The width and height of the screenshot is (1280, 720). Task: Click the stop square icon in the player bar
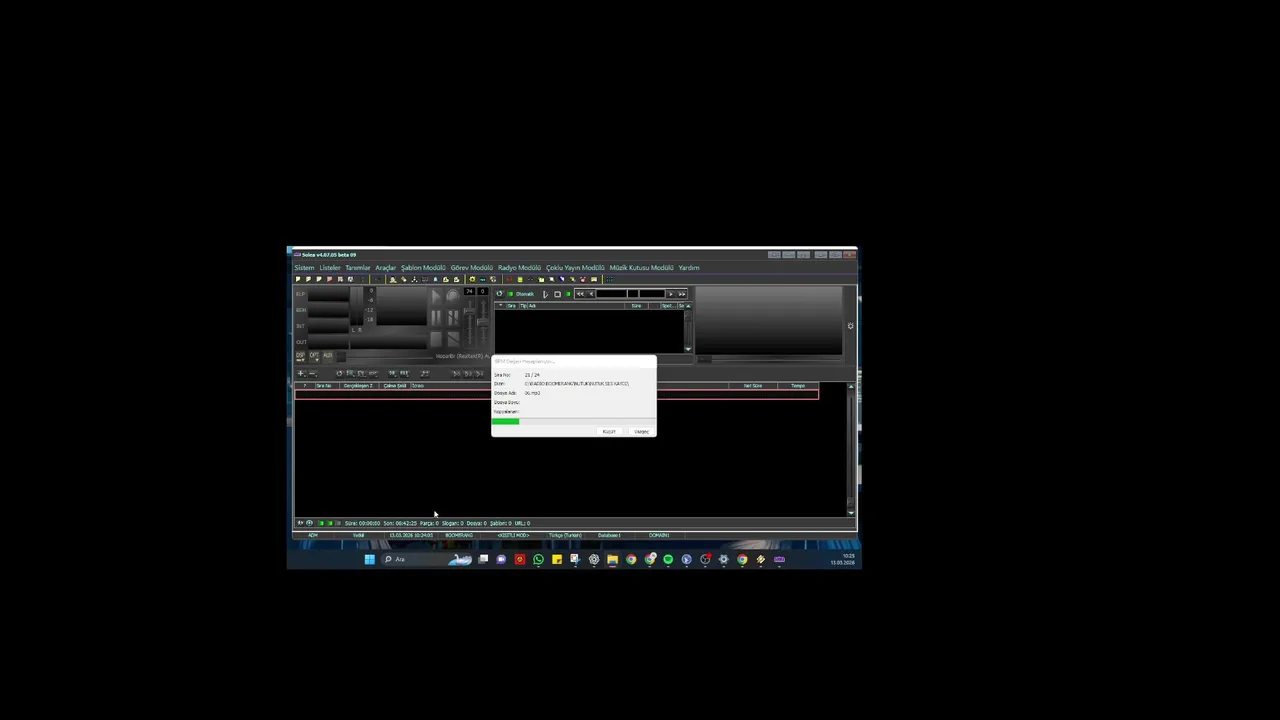click(557, 294)
